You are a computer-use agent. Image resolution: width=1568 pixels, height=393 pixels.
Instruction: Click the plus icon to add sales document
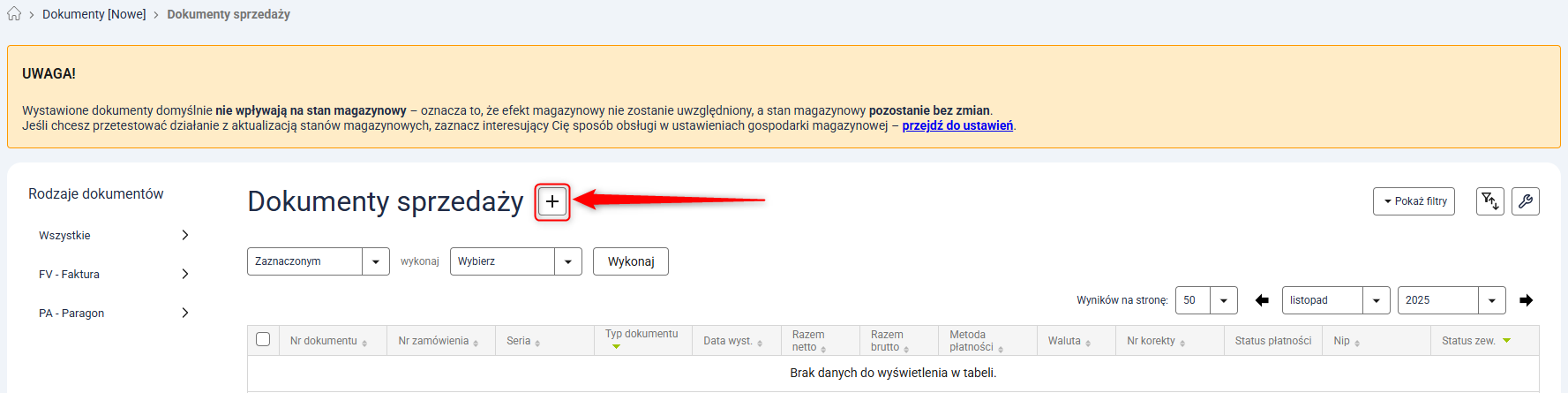click(552, 202)
